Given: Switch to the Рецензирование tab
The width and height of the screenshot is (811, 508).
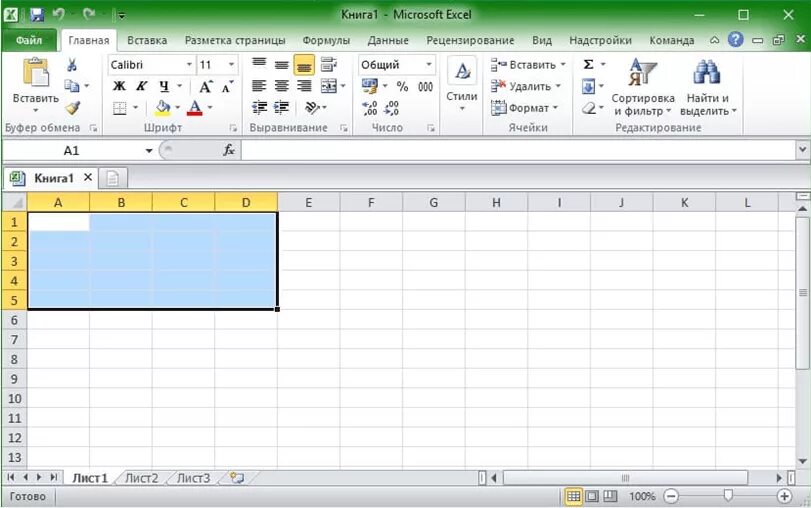Looking at the screenshot, I should click(x=470, y=40).
